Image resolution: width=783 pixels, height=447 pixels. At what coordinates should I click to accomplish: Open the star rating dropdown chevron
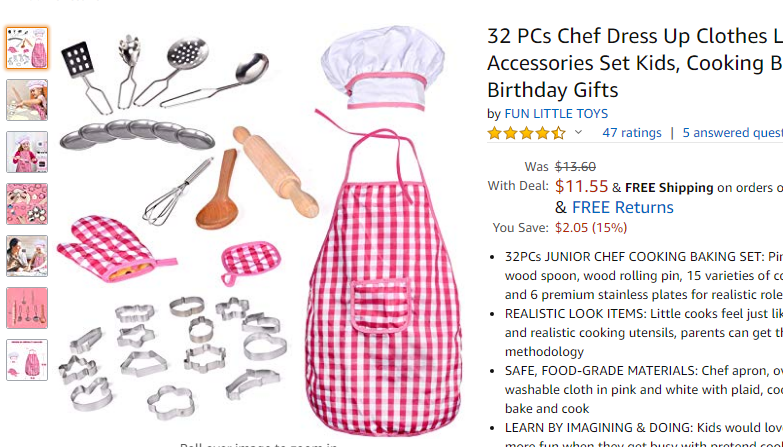[578, 132]
